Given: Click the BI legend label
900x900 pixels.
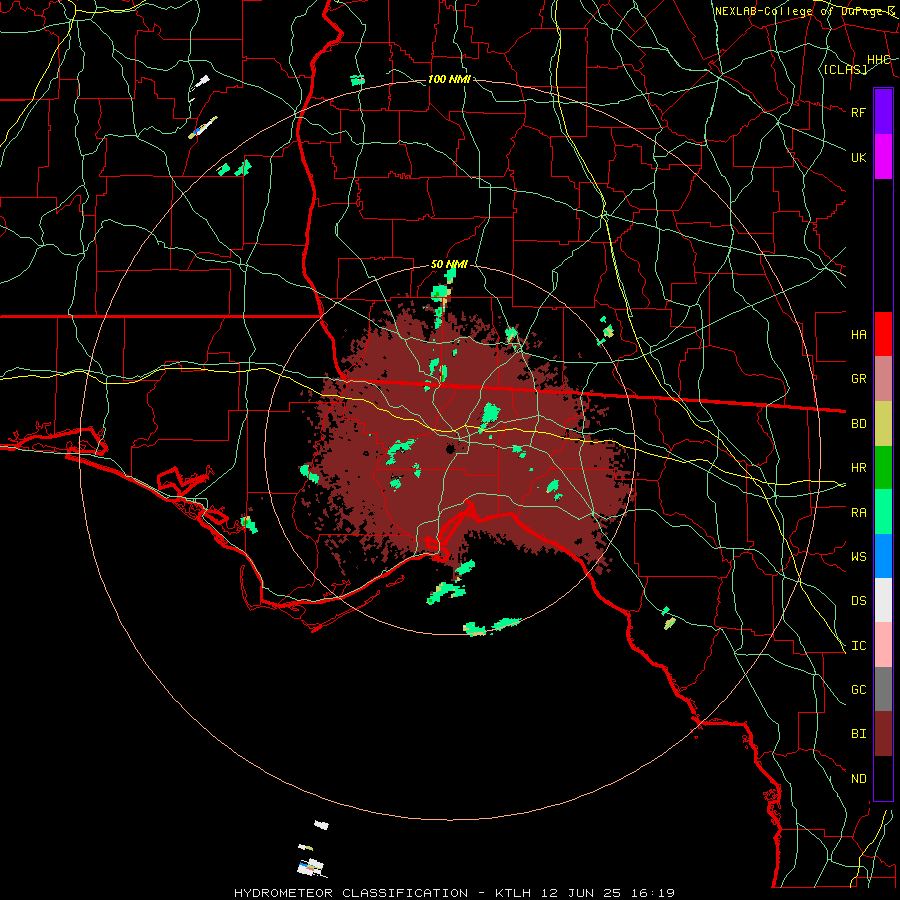Looking at the screenshot, I should (x=859, y=734).
